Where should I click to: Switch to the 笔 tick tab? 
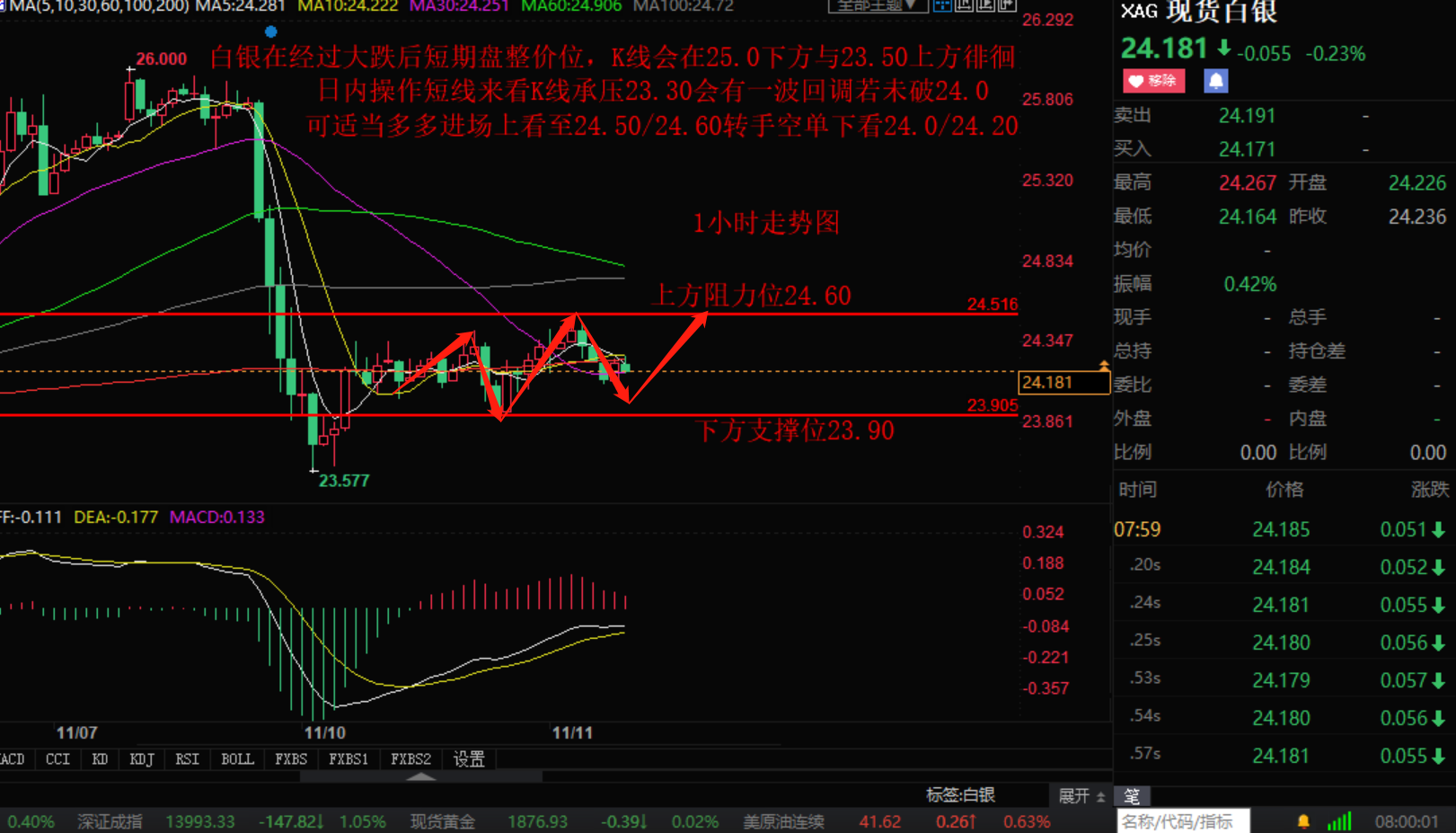(1132, 796)
